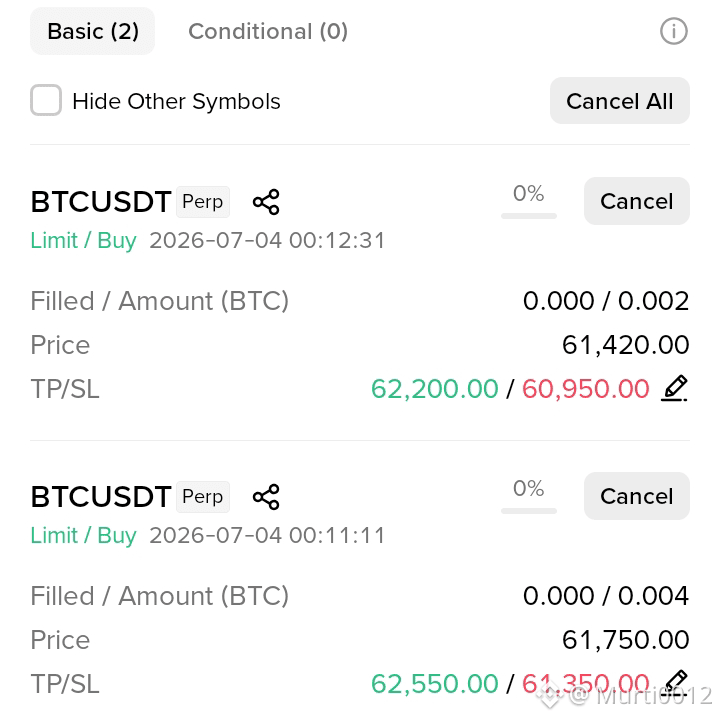Open the info icon at top right
The image size is (720, 720).
coord(674,31)
